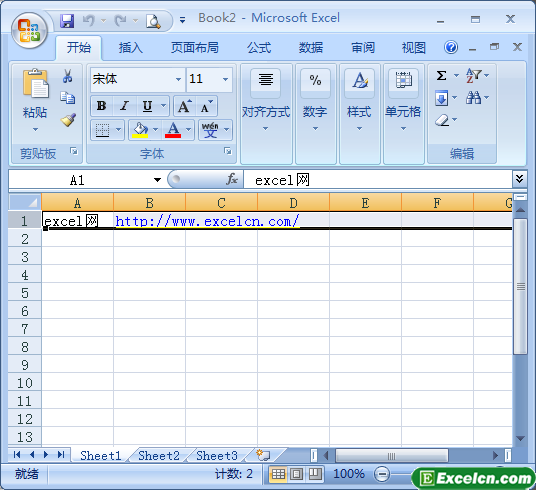Copy selection with the copy icon
Viewport: 536px width, 490px height.
(x=68, y=98)
